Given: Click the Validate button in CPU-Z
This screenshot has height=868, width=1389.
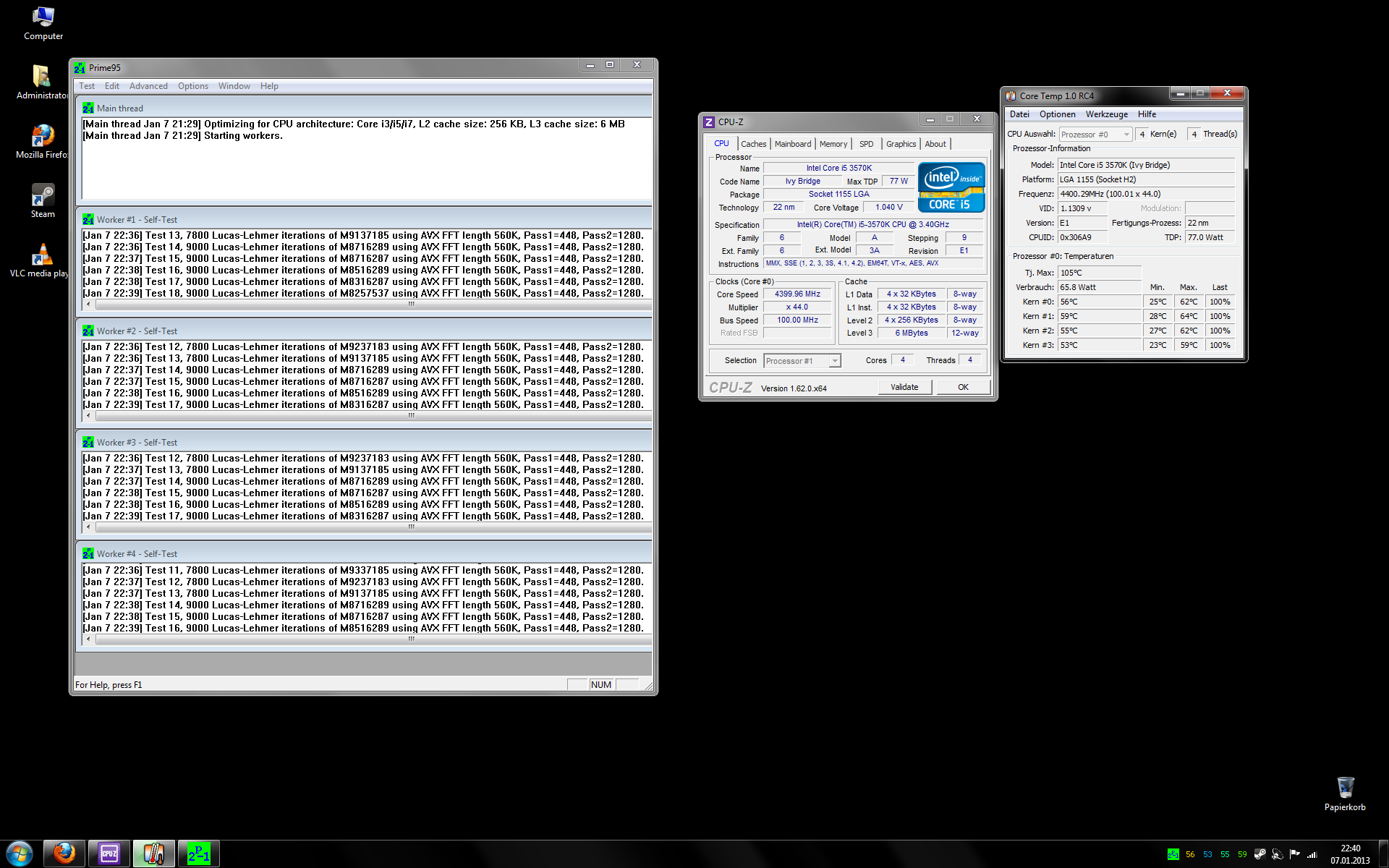Looking at the screenshot, I should [x=904, y=387].
